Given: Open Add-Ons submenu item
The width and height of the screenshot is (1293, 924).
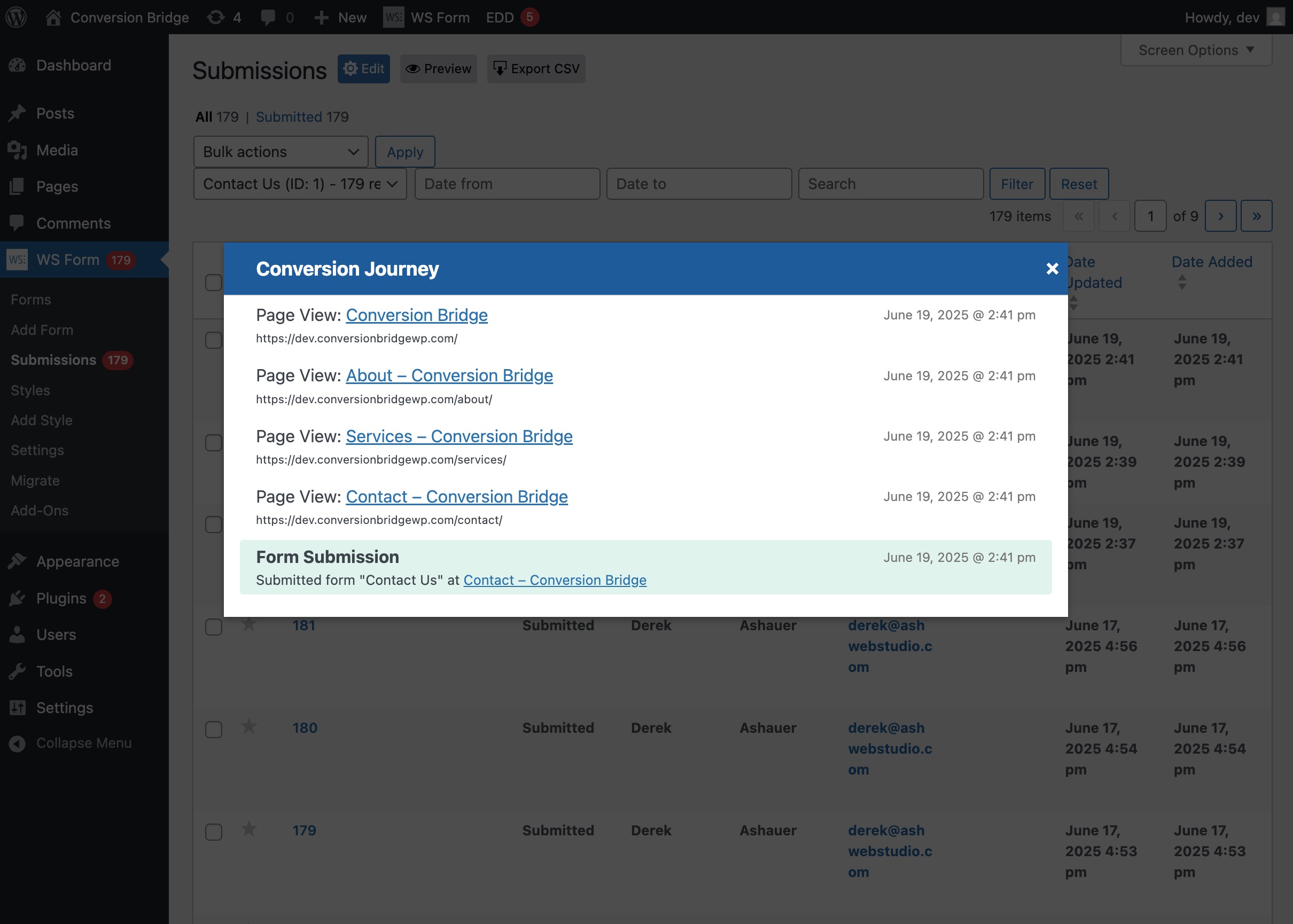Looking at the screenshot, I should pyautogui.click(x=39, y=511).
